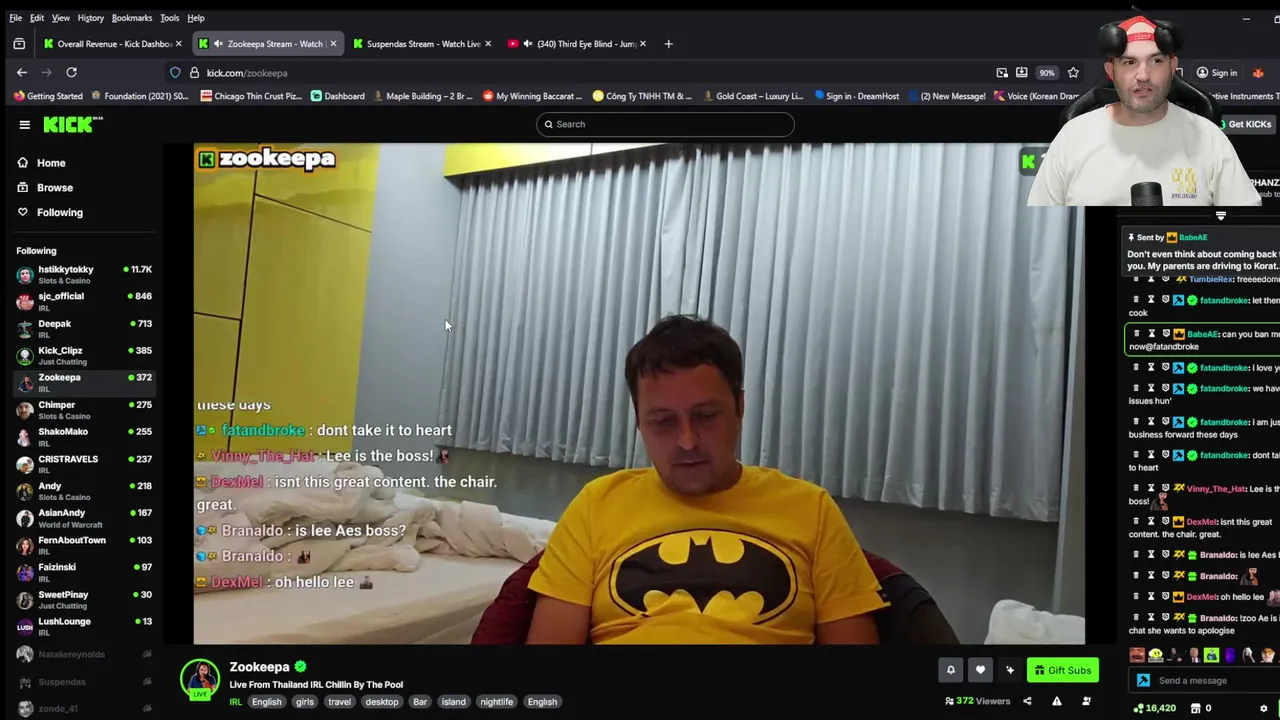
Task: Open the chat settings gear
Action: pyautogui.click(x=1263, y=708)
